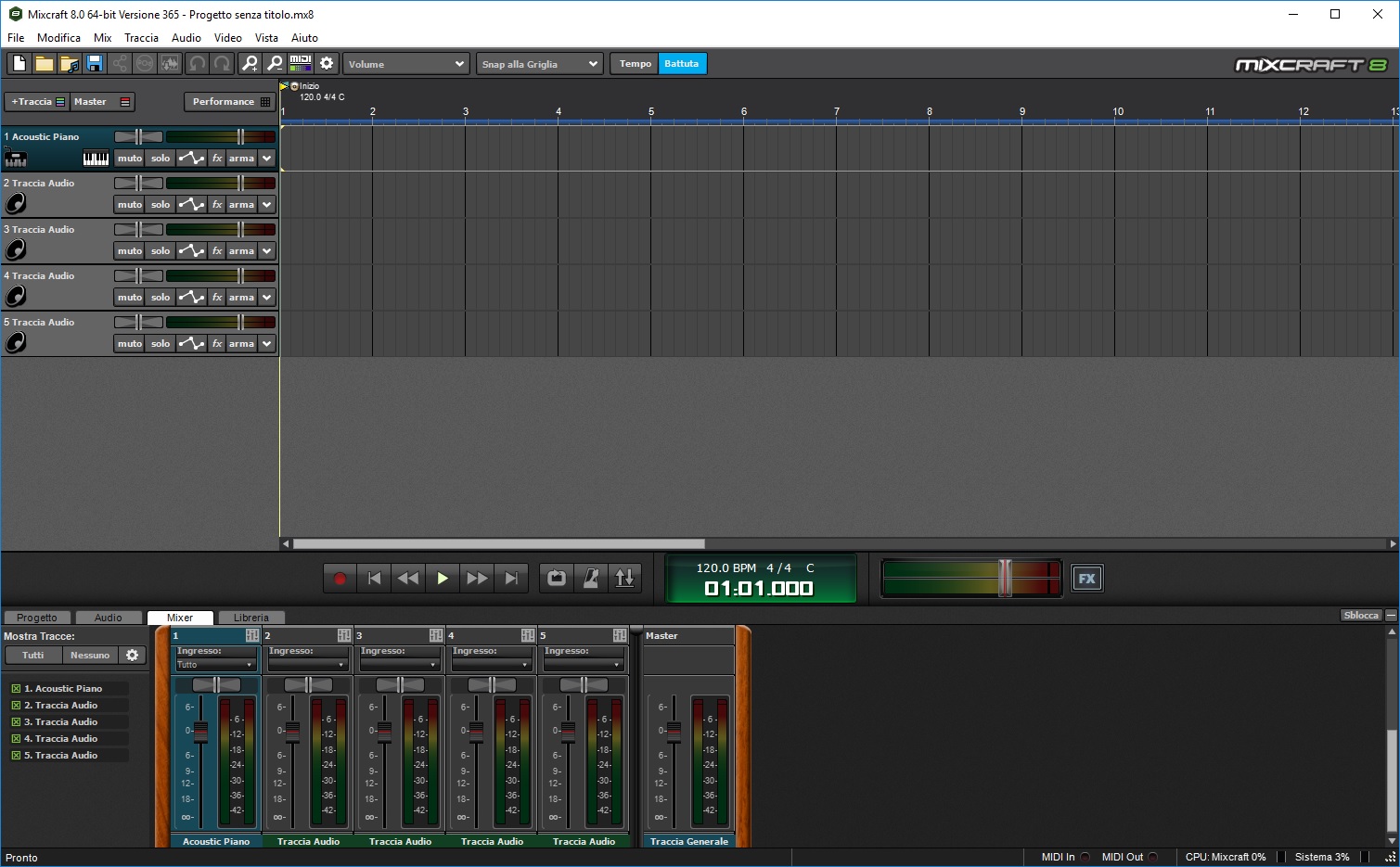
Task: Zoom out with the magnifier minus icon
Action: [275, 63]
